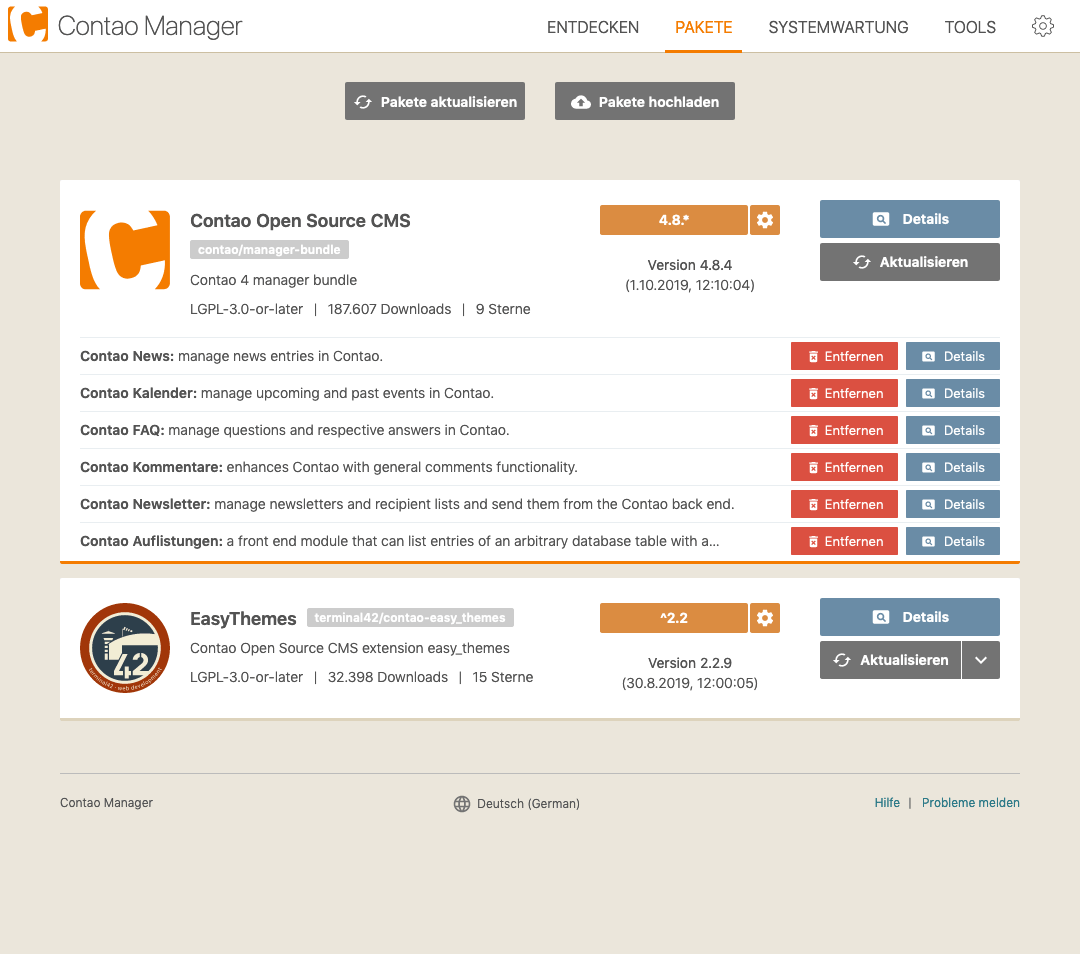Expand the EasyThemes Aktualisieren dropdown arrow
The height and width of the screenshot is (954, 1080).
[x=981, y=660]
